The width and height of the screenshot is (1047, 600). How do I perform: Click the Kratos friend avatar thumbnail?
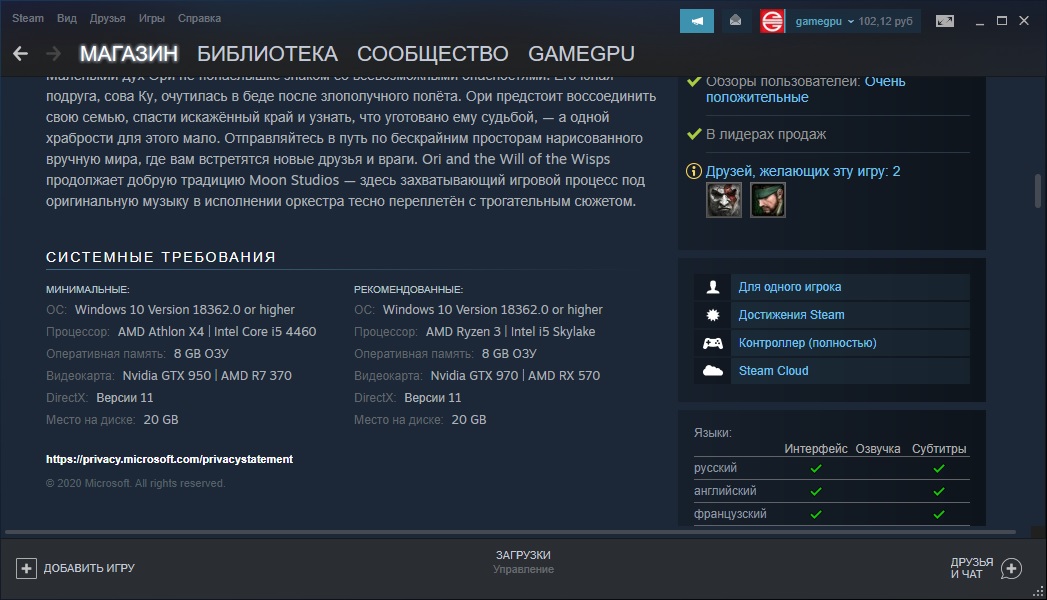pos(724,200)
